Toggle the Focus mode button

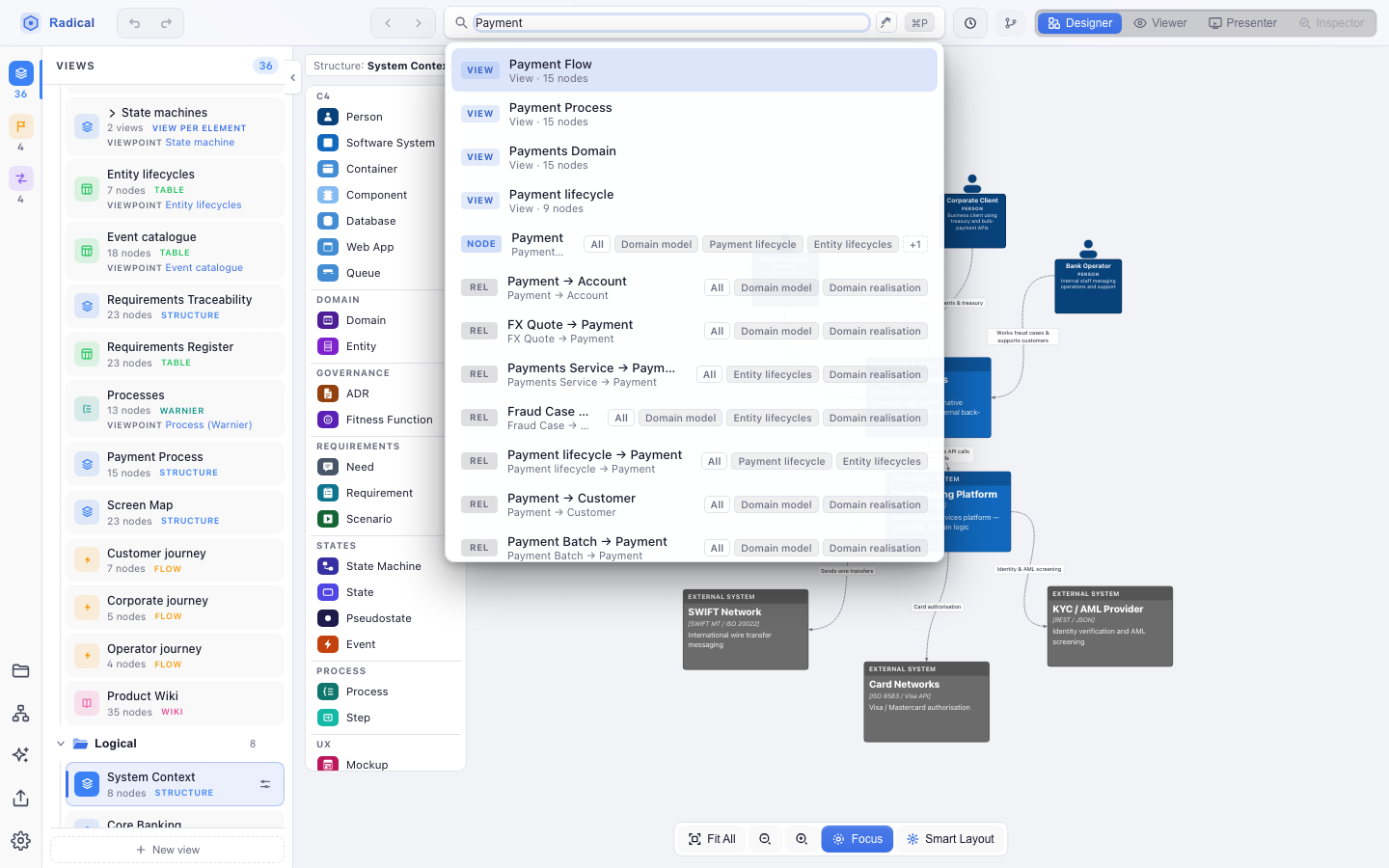[858, 839]
